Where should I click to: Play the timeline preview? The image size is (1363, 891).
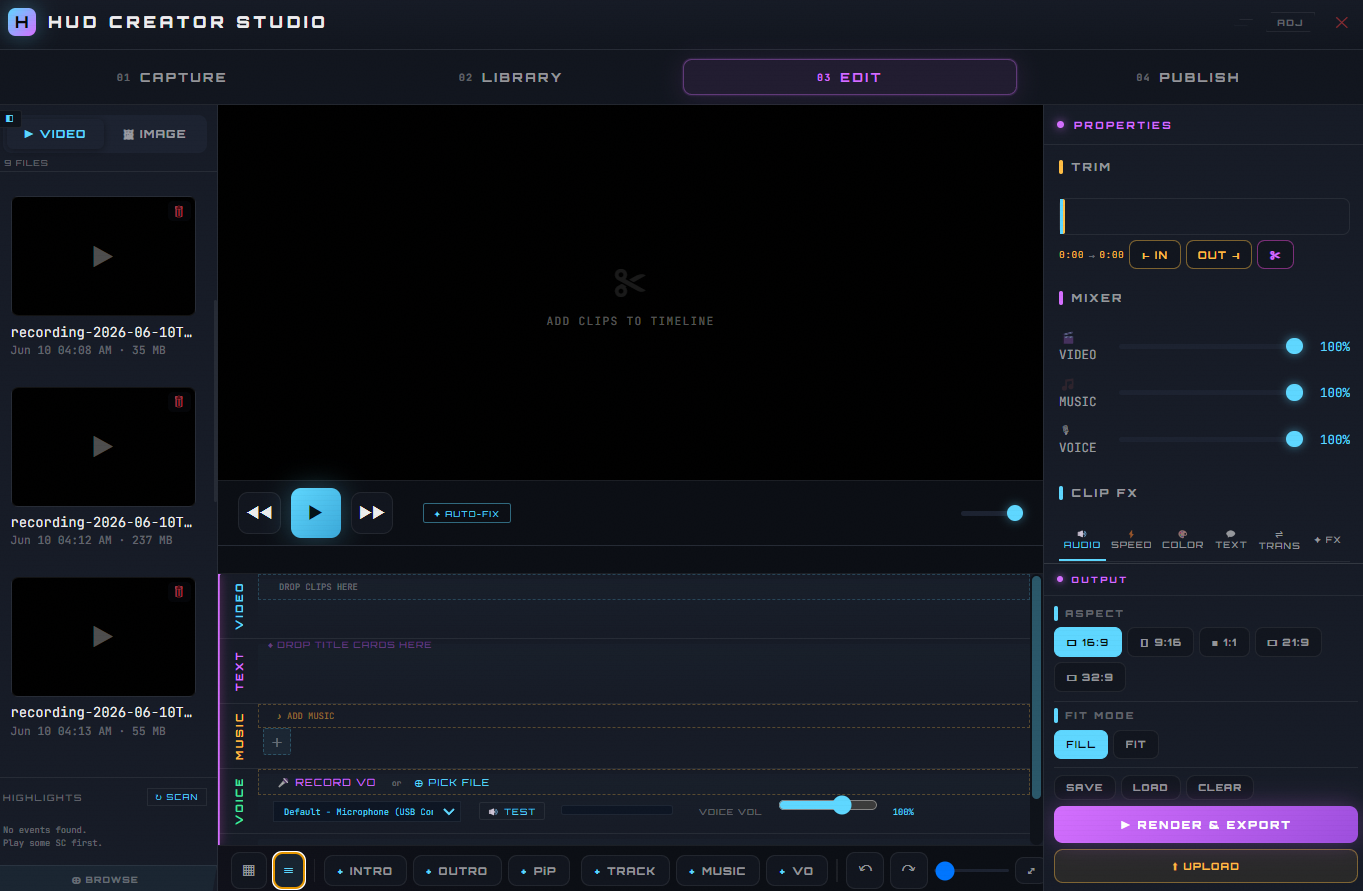(316, 513)
